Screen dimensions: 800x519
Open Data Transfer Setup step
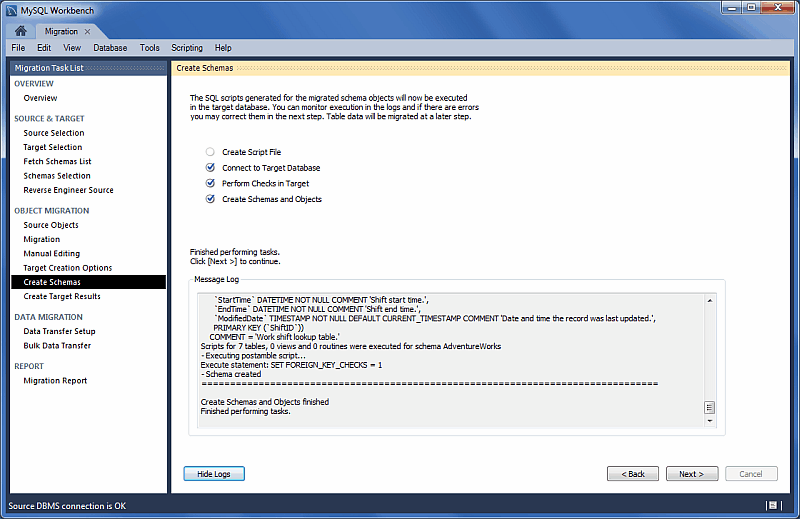click(60, 331)
